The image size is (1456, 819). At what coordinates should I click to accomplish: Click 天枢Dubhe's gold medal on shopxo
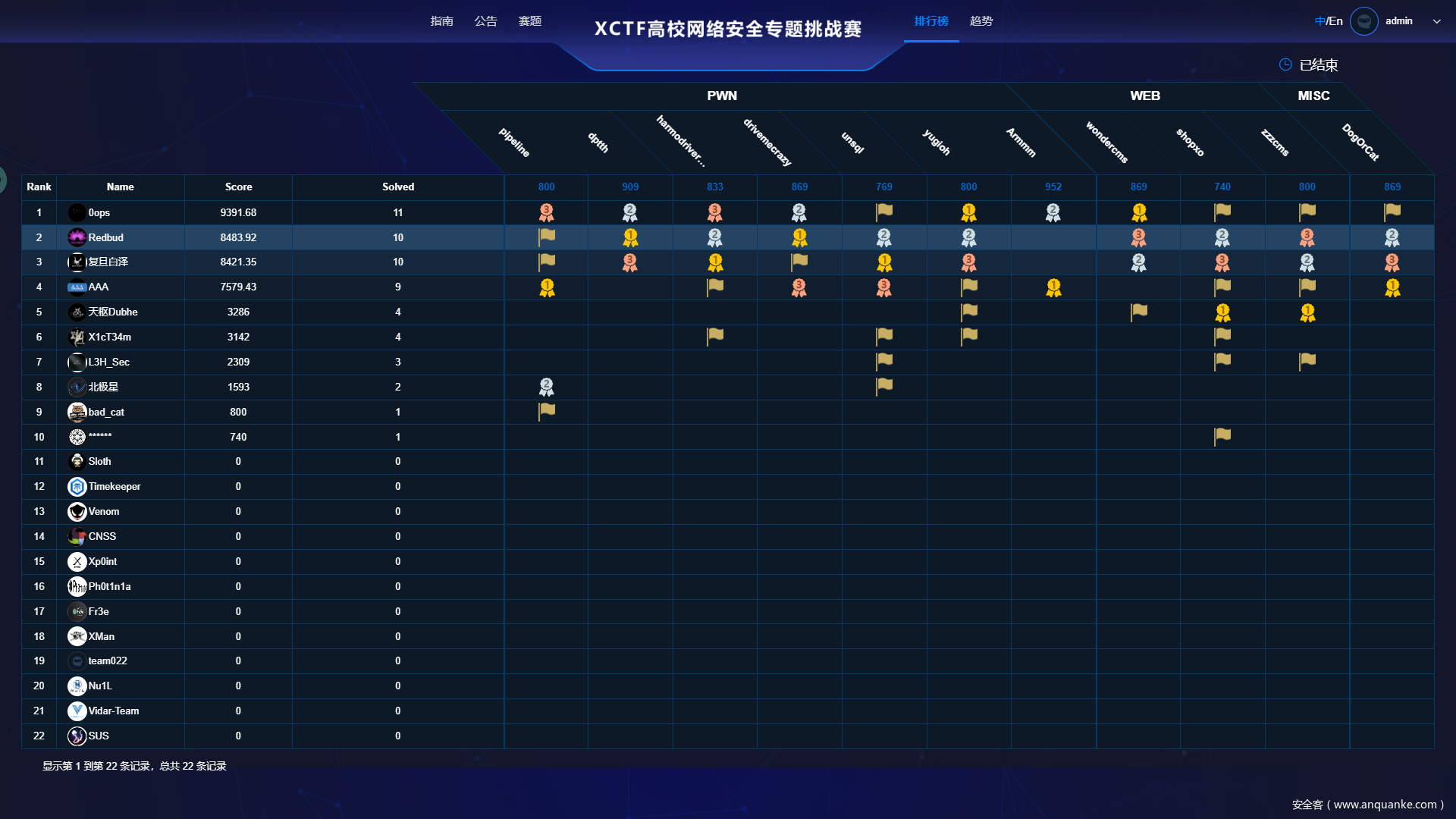(1222, 312)
